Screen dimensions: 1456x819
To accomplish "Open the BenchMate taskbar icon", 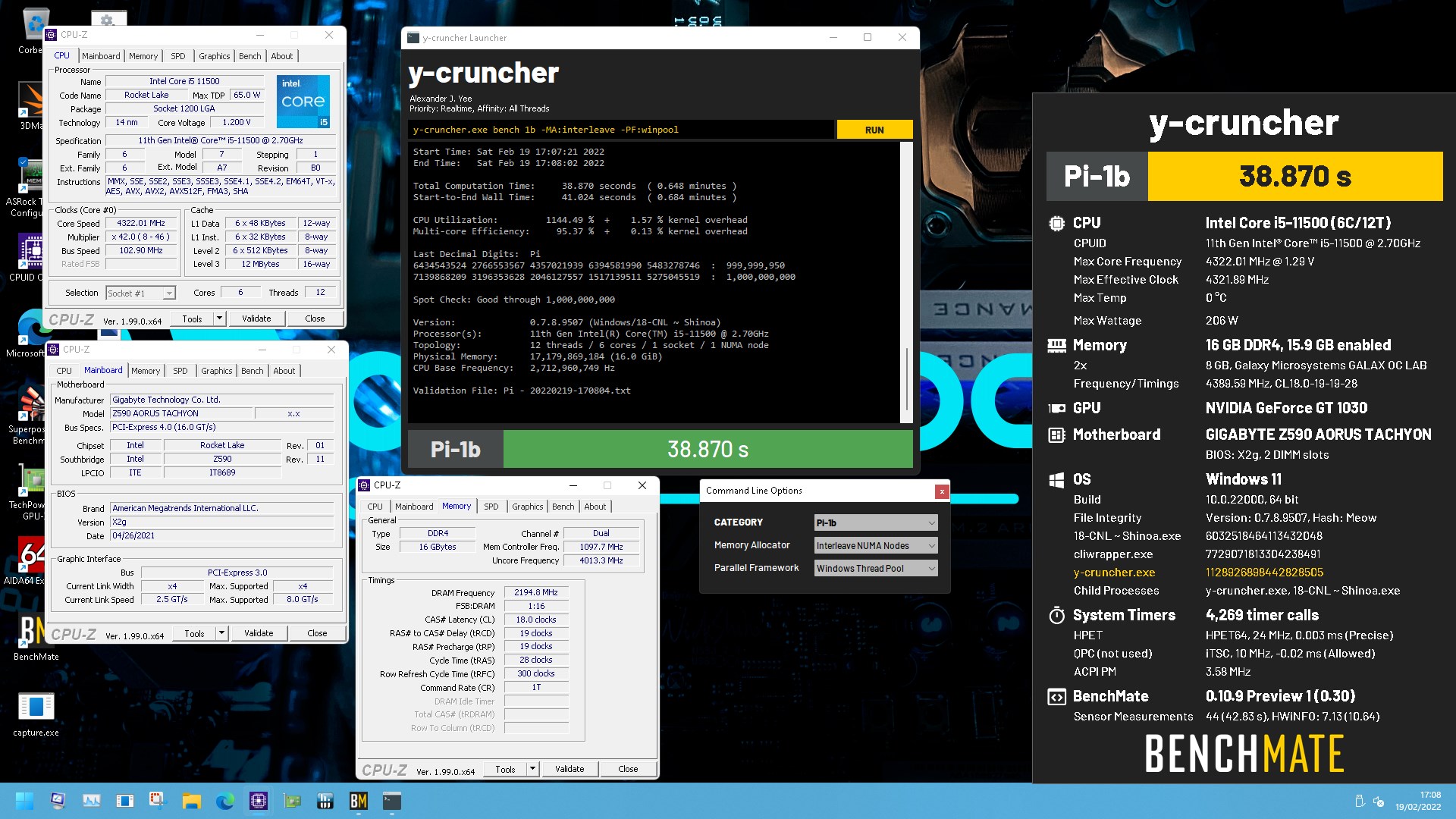I will pyautogui.click(x=359, y=801).
